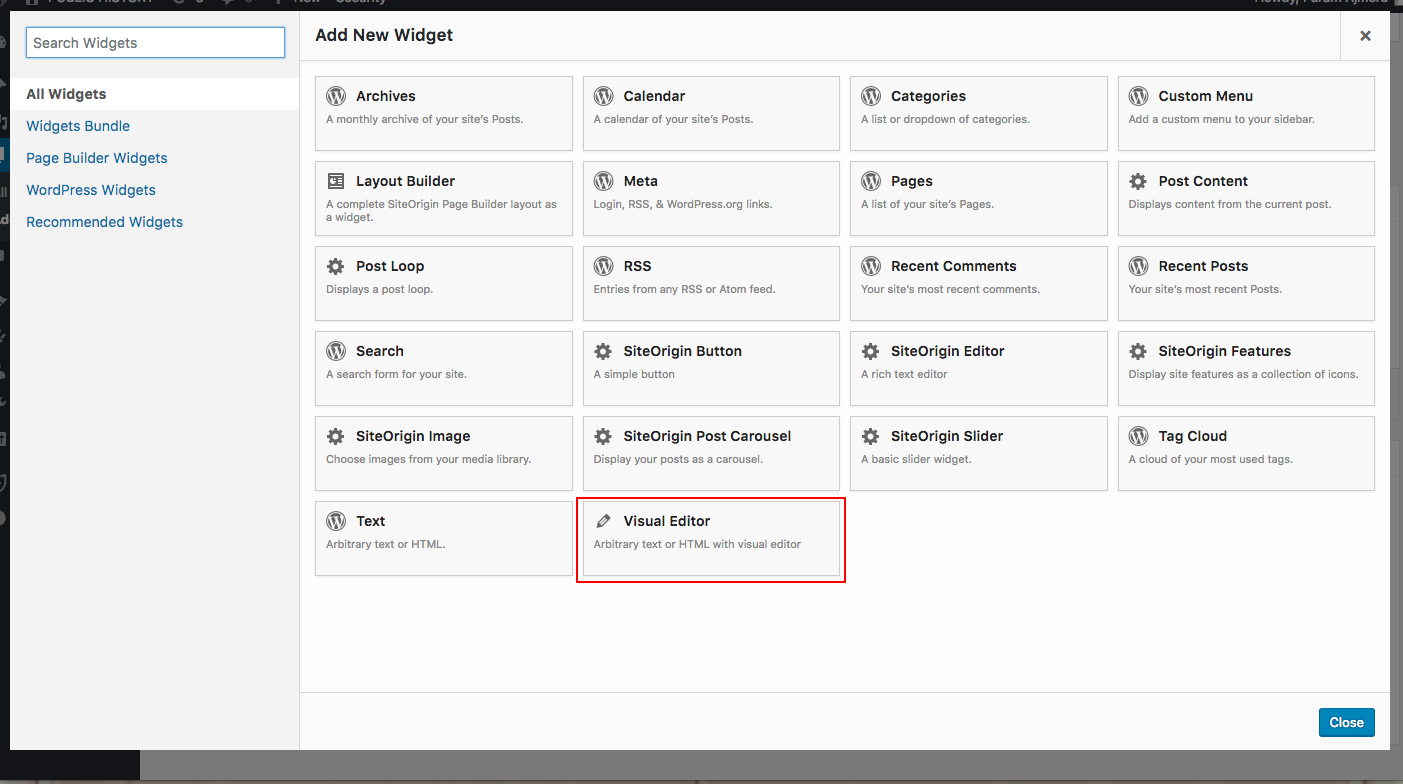
Task: Click the WordPress icon on RSS widget
Action: 603,266
